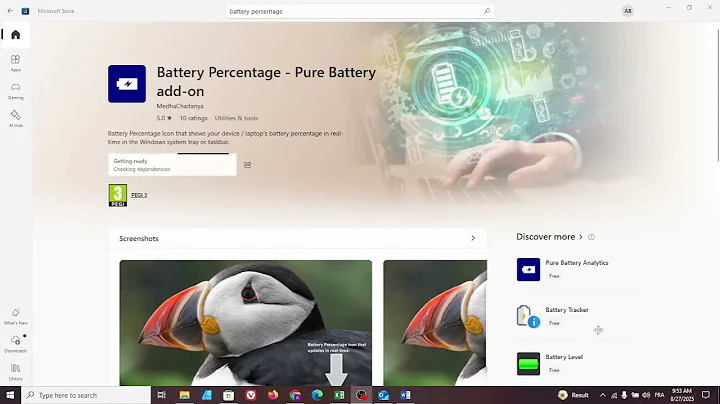Open the Library section

pos(16,372)
